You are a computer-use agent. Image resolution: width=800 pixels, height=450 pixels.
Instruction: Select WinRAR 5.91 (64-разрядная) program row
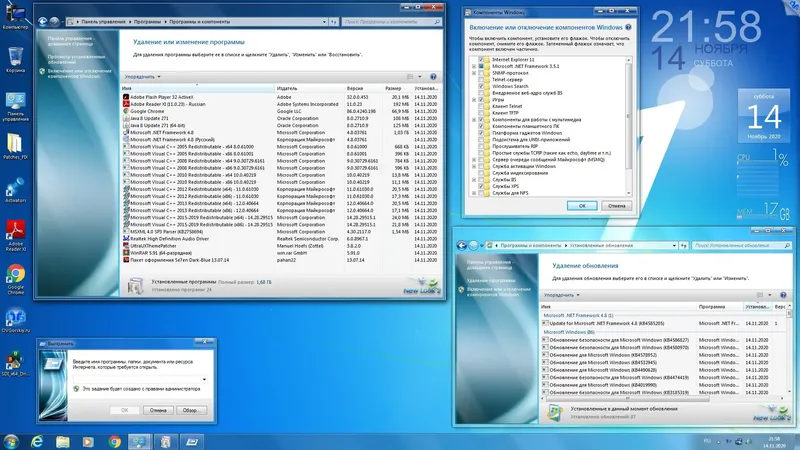(x=280, y=253)
